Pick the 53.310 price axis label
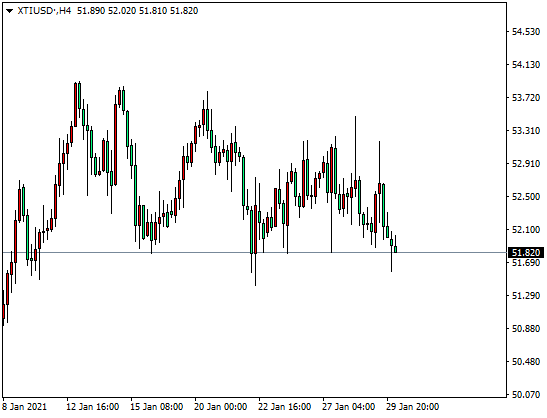 coord(526,131)
